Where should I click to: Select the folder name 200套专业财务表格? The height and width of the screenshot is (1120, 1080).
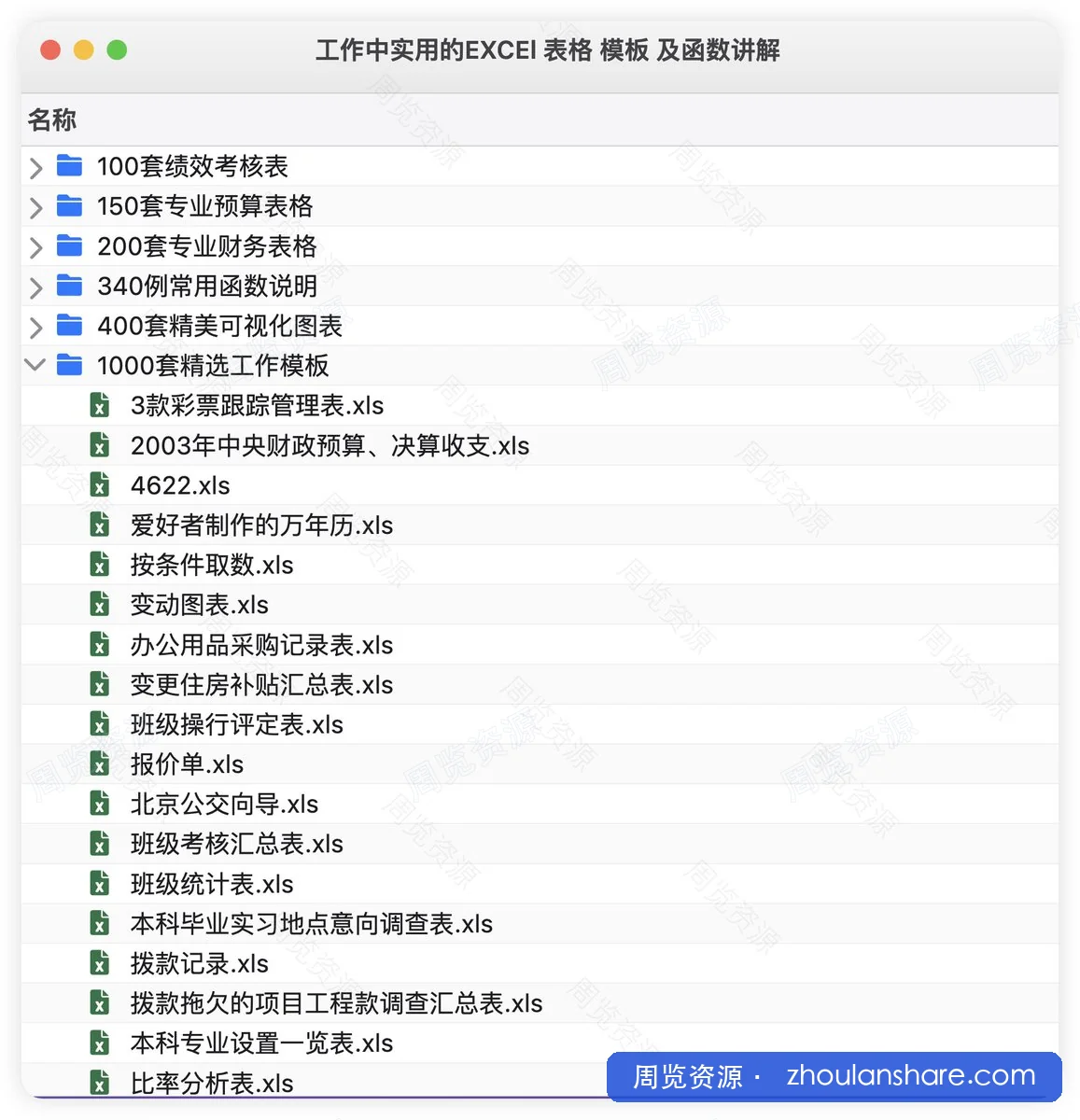pyautogui.click(x=207, y=246)
